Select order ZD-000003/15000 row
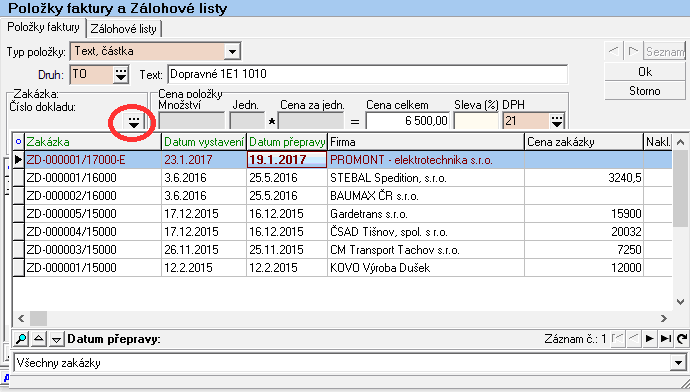This screenshot has height=392, width=690. 342,250
